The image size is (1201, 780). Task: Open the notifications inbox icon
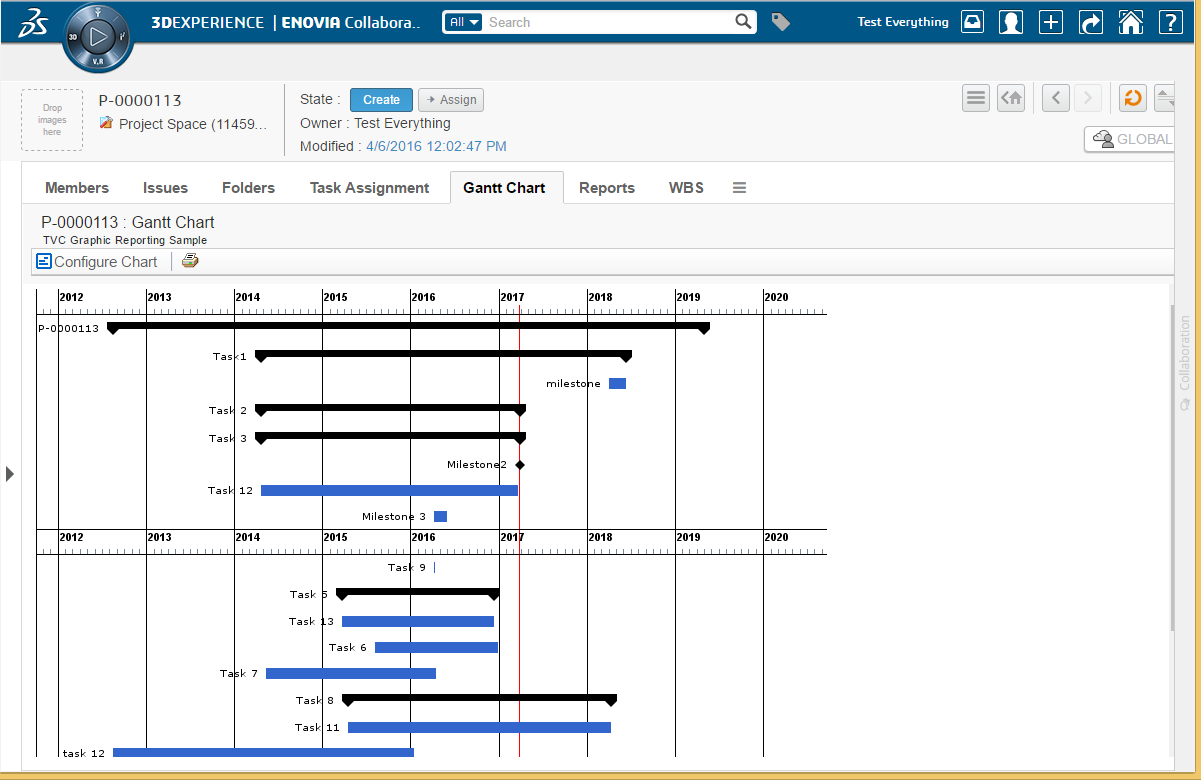point(972,22)
